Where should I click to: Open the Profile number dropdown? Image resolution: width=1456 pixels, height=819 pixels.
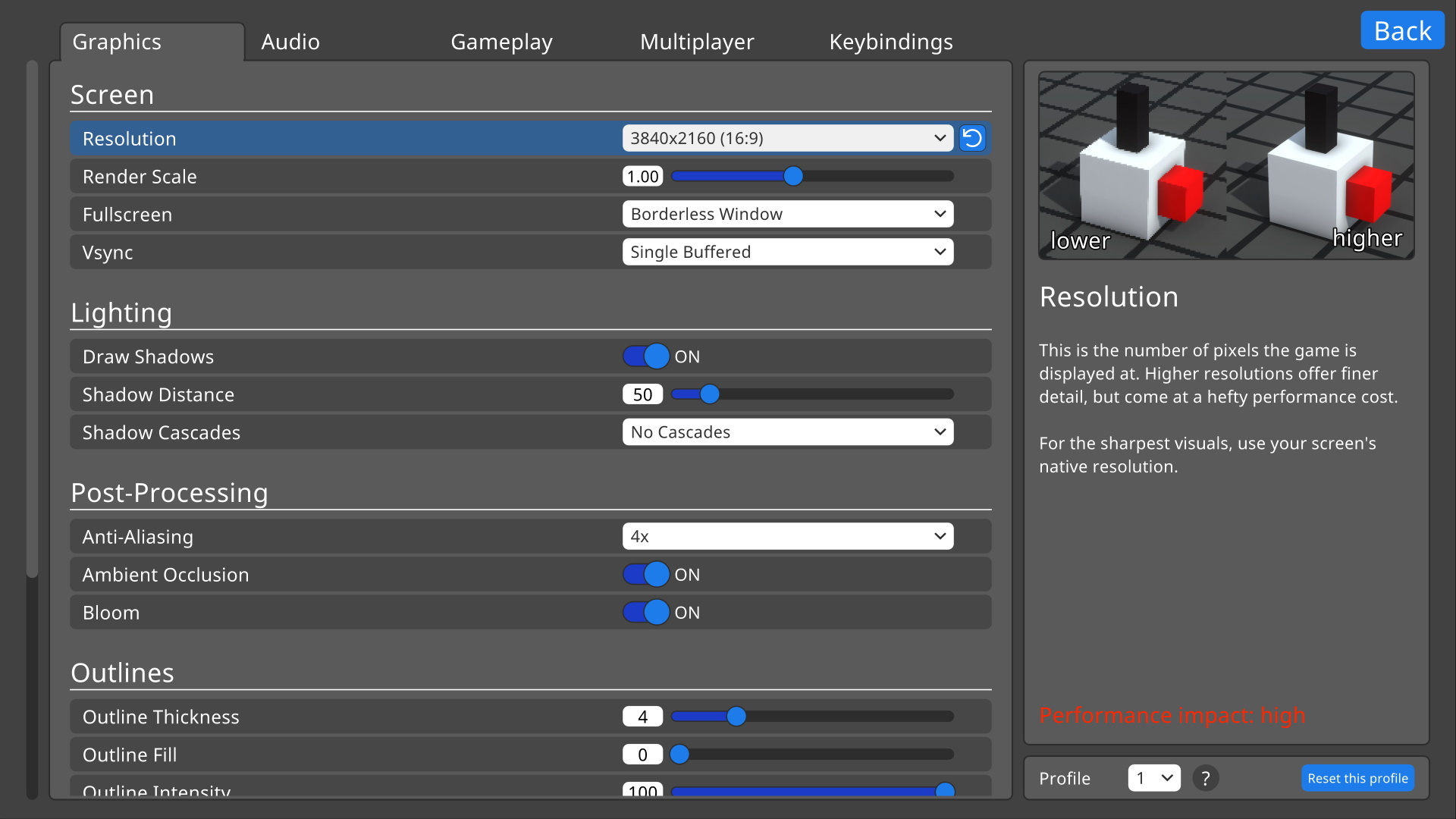pos(1154,778)
